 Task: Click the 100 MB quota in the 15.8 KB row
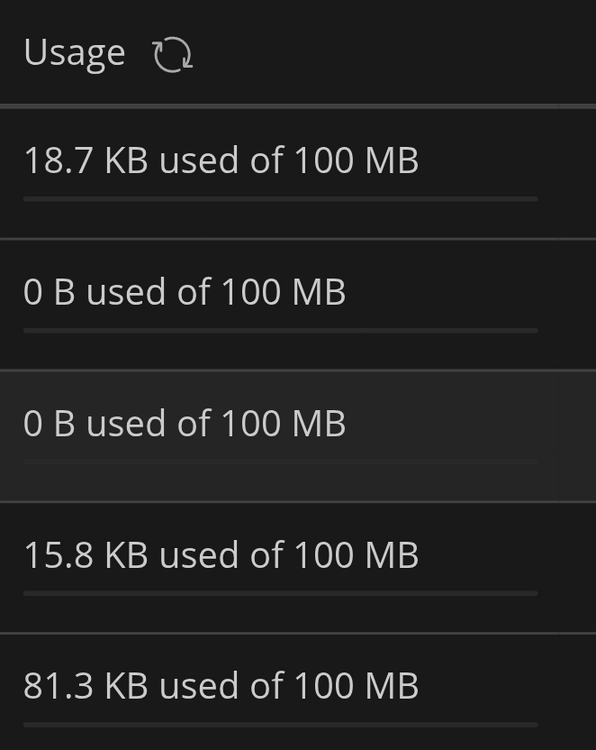[x=357, y=555]
